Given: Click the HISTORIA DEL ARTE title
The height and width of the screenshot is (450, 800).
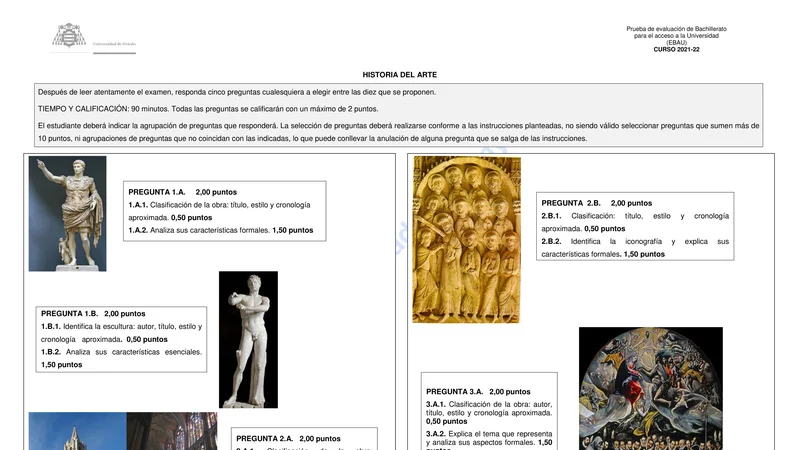Looking at the screenshot, I should tap(399, 75).
